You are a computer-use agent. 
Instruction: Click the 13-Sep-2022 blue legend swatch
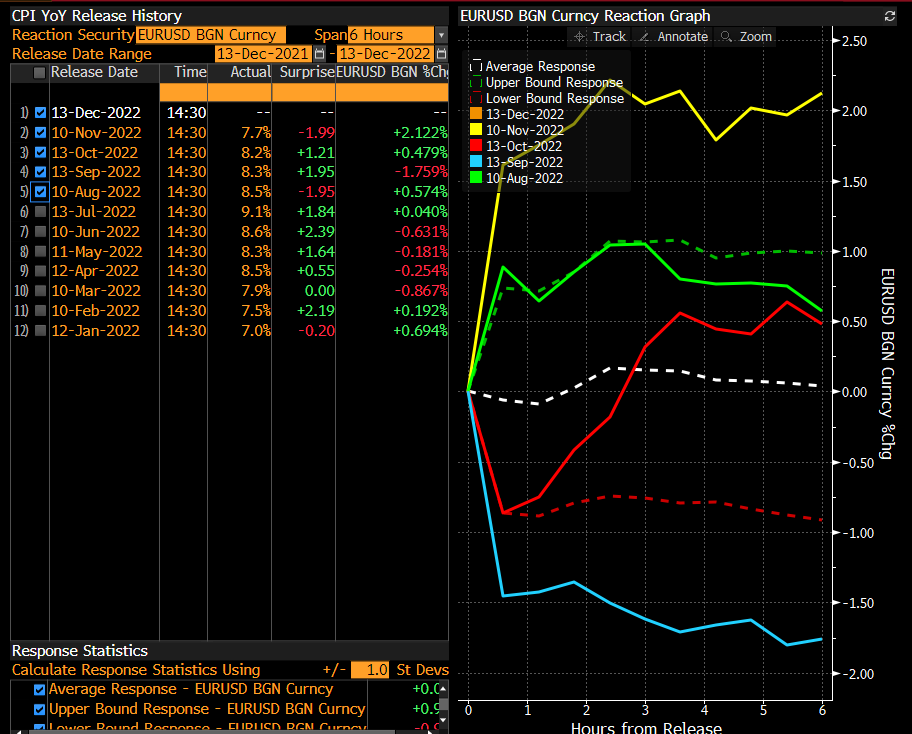(x=476, y=162)
